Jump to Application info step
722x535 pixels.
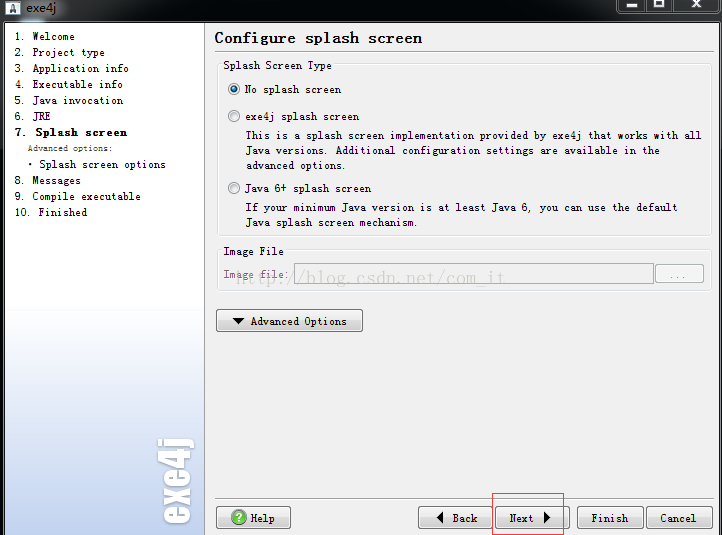coord(80,68)
